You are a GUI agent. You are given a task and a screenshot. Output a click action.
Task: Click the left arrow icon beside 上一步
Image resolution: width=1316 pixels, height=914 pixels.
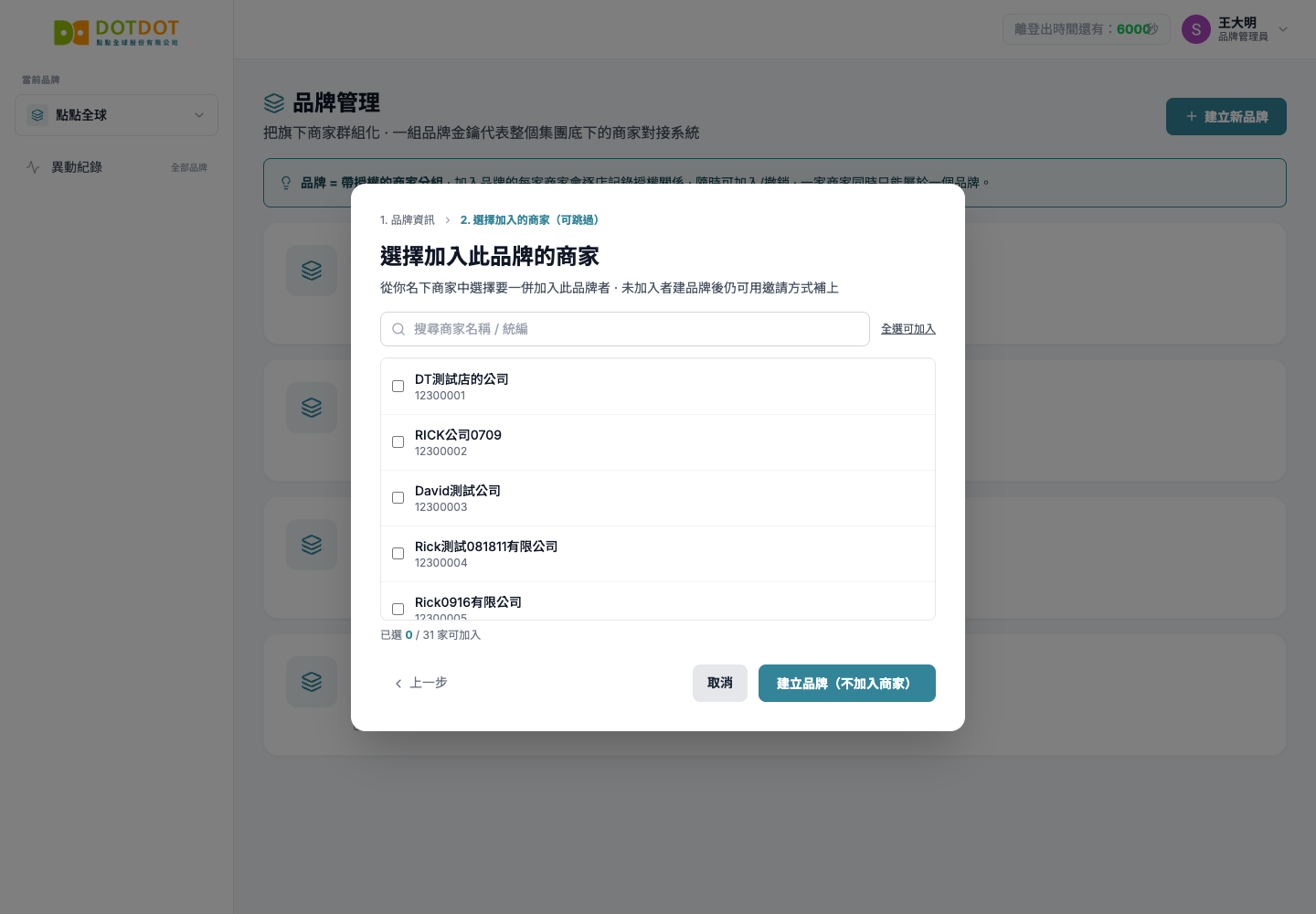(x=398, y=684)
